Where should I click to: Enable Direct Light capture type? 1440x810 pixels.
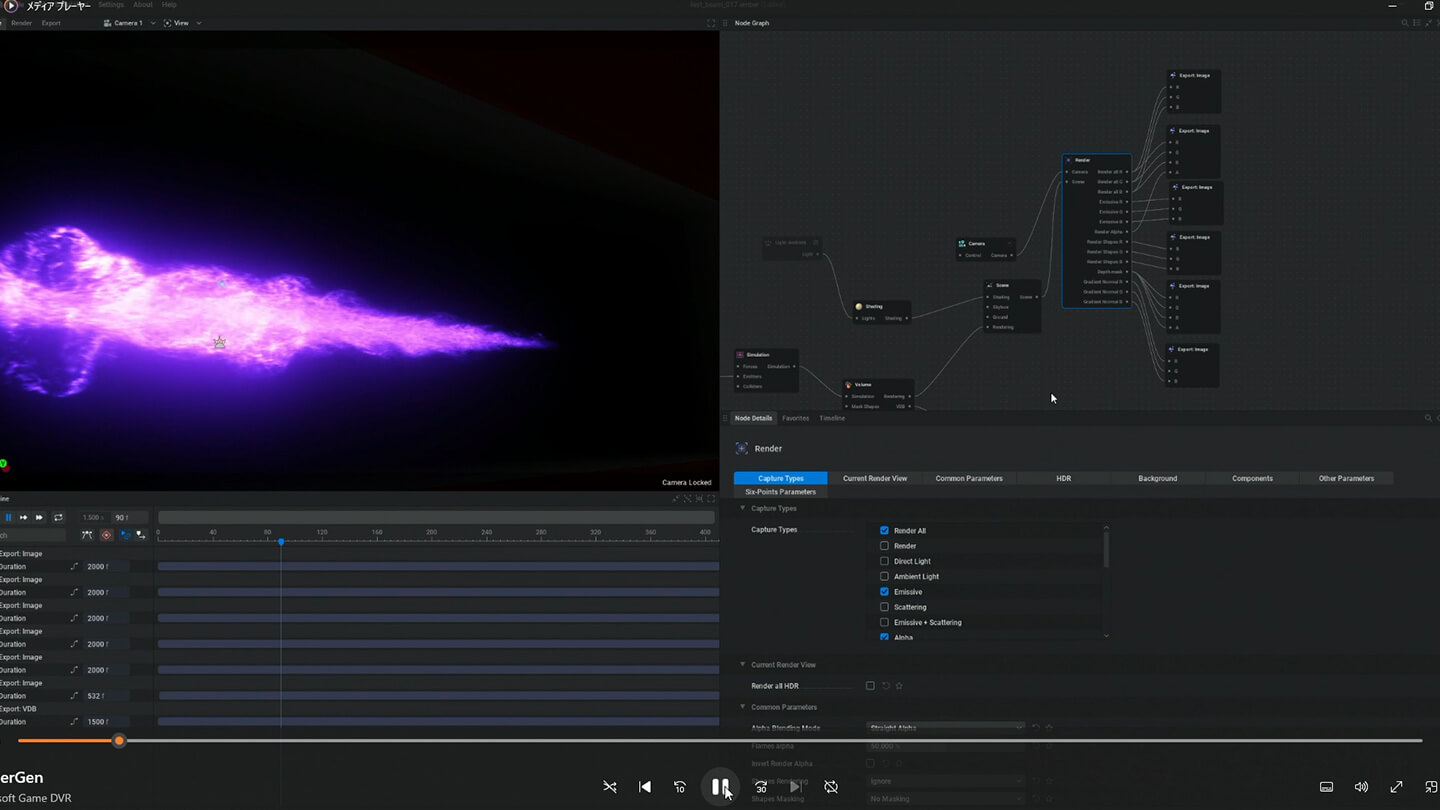click(884, 561)
